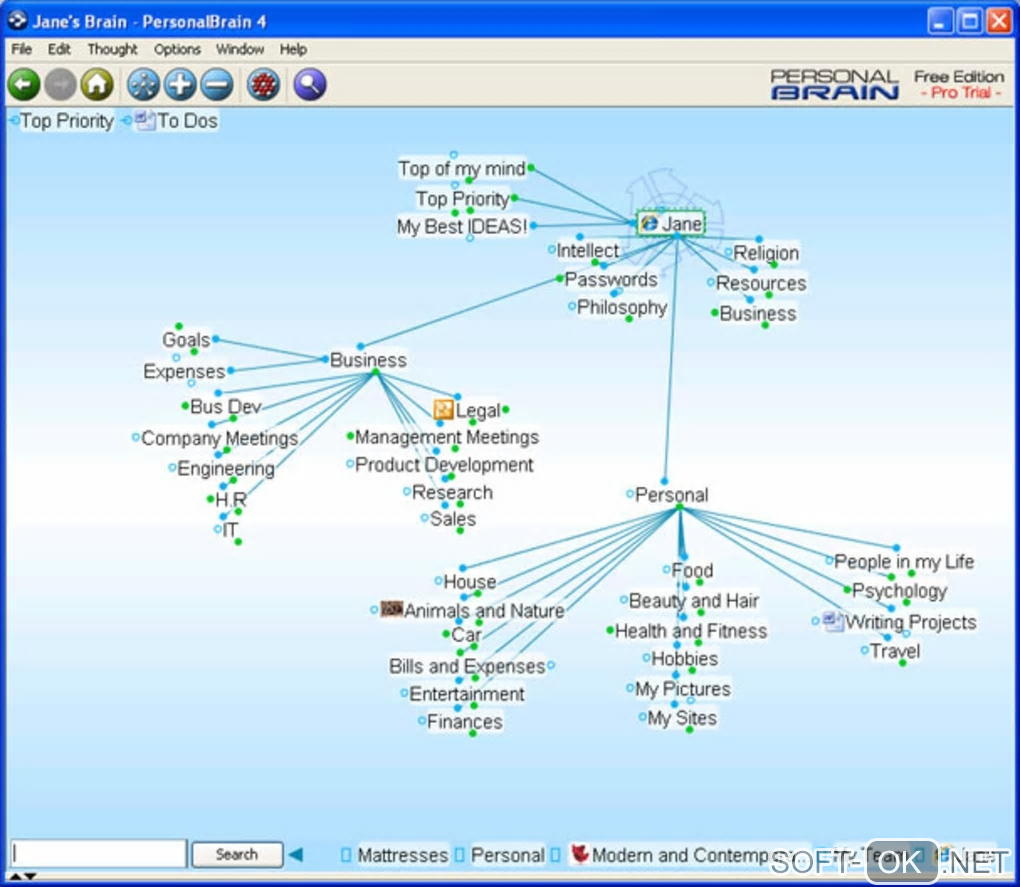
Task: Click the Search button
Action: 237,854
